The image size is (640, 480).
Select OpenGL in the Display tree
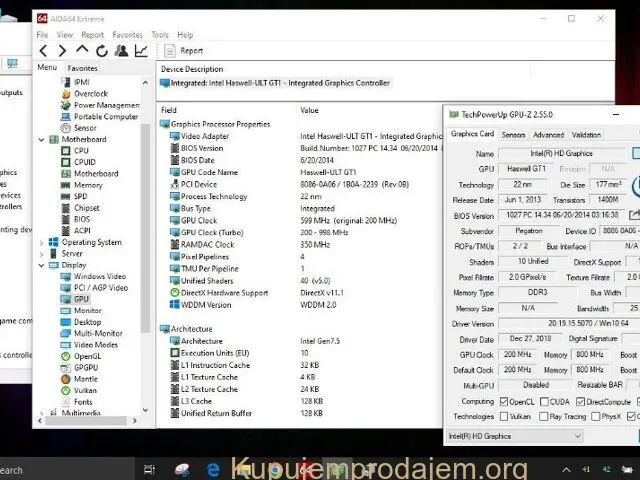tap(87, 356)
